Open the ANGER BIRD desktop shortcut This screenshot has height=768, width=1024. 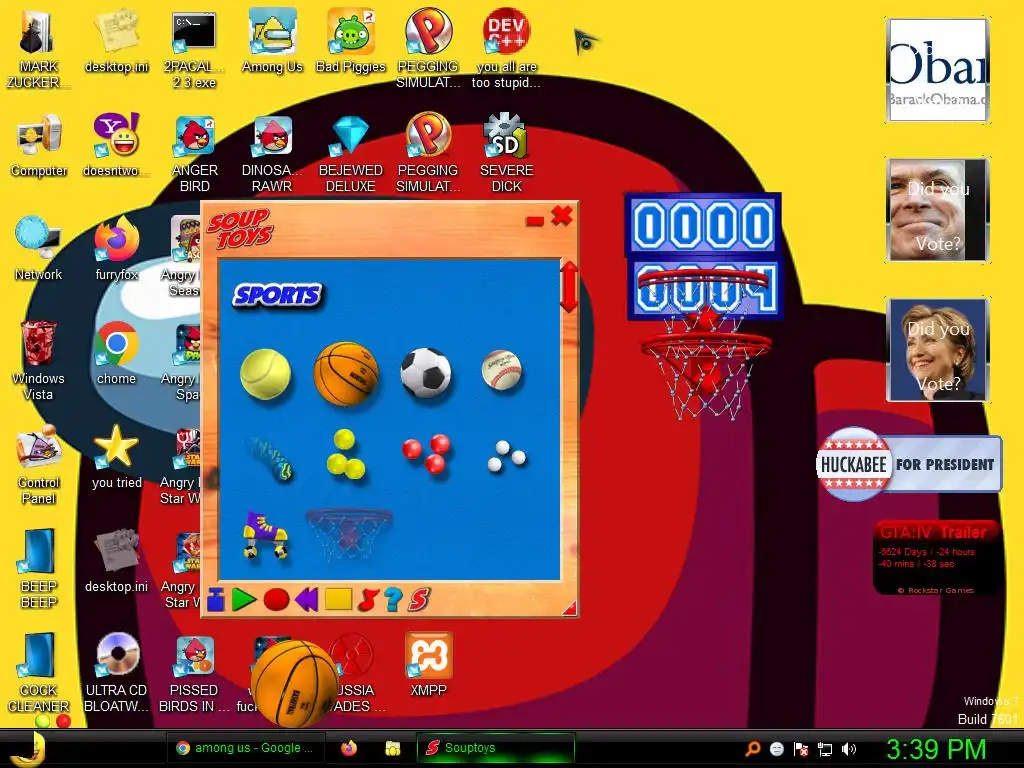point(195,153)
